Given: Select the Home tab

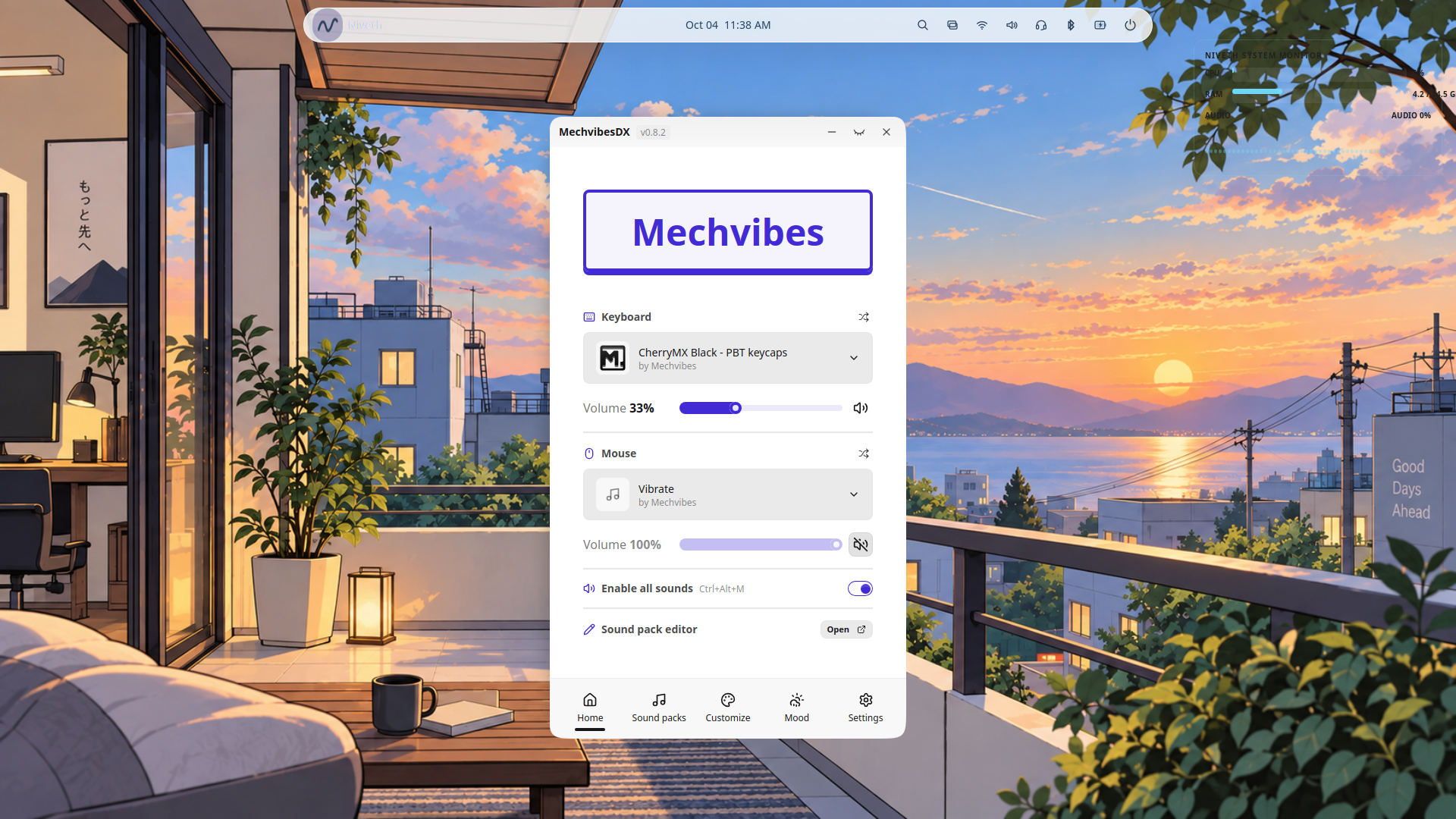Looking at the screenshot, I should point(590,708).
